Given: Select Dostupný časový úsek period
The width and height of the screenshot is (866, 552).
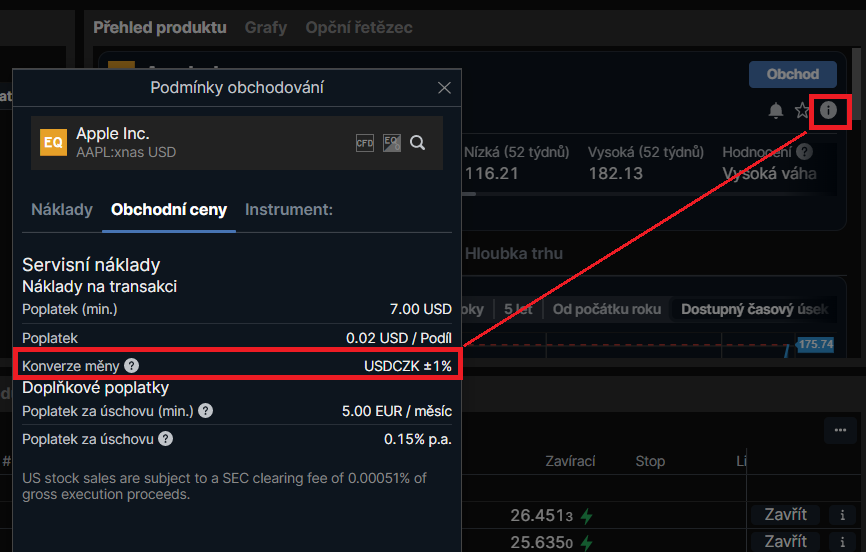Looking at the screenshot, I should point(754,309).
